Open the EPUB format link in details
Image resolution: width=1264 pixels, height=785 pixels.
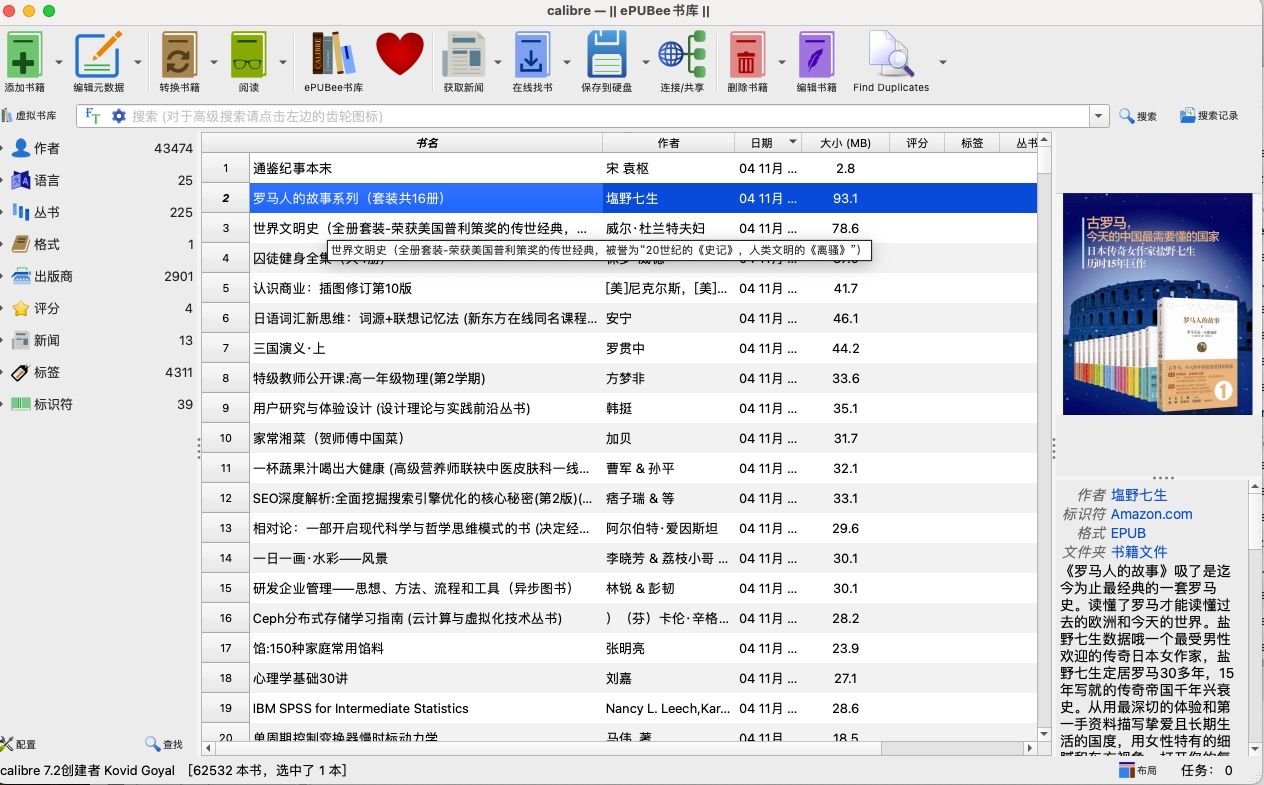pos(1128,533)
